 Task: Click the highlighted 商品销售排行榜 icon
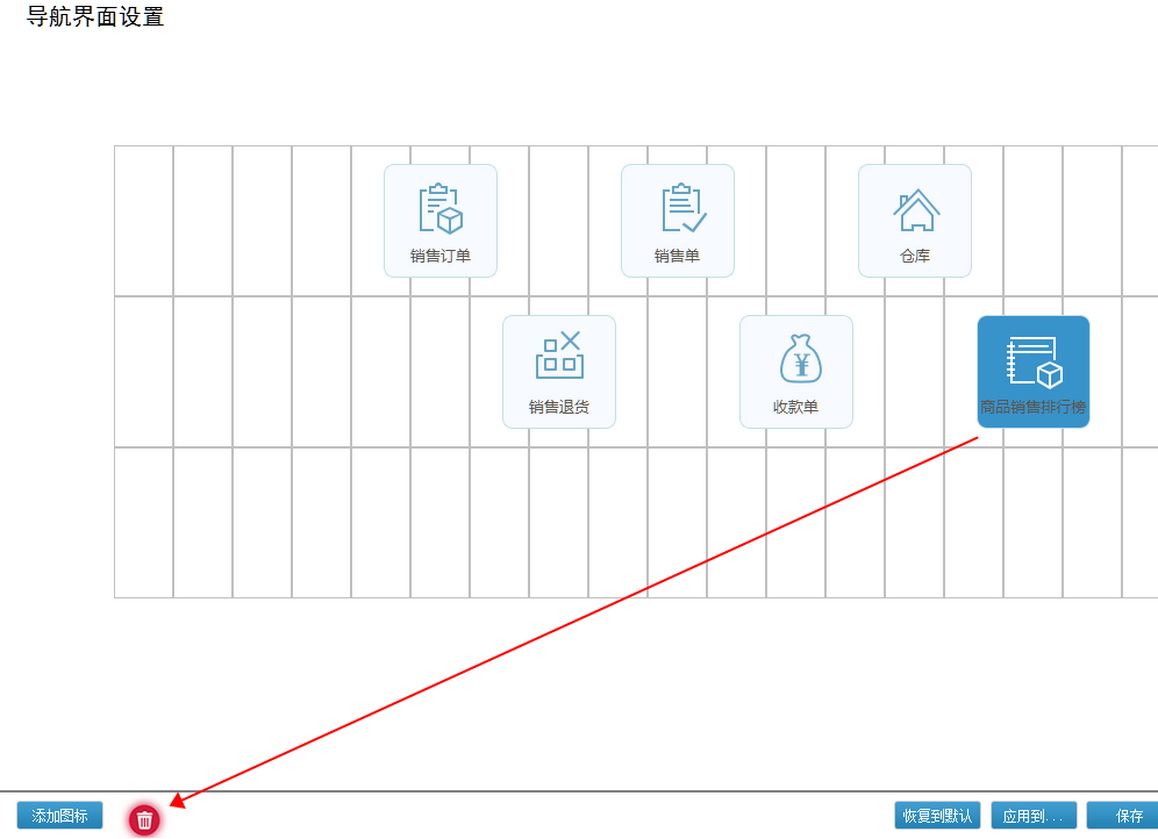pos(1033,371)
